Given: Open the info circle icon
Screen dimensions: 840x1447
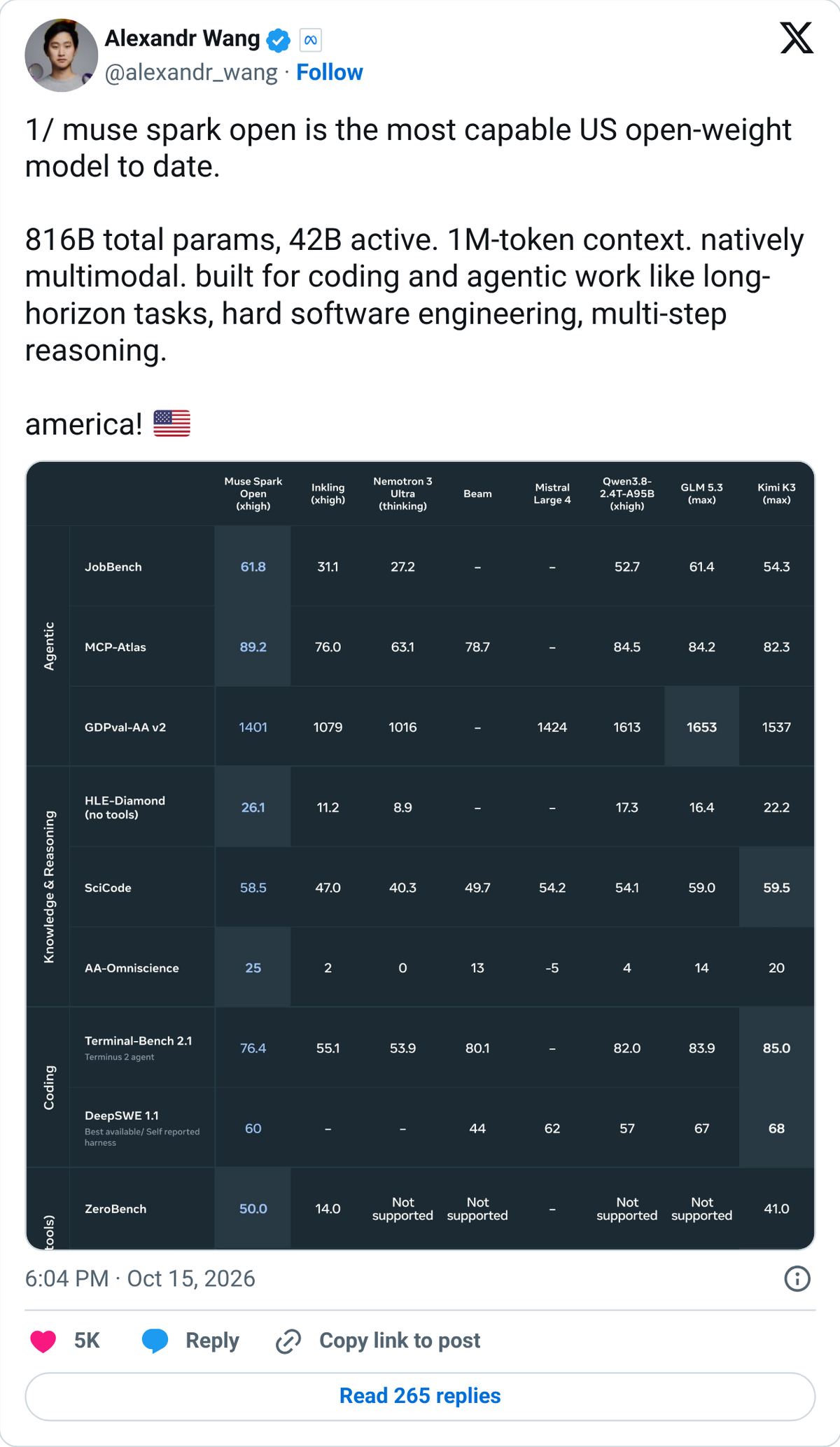Looking at the screenshot, I should tap(797, 1279).
